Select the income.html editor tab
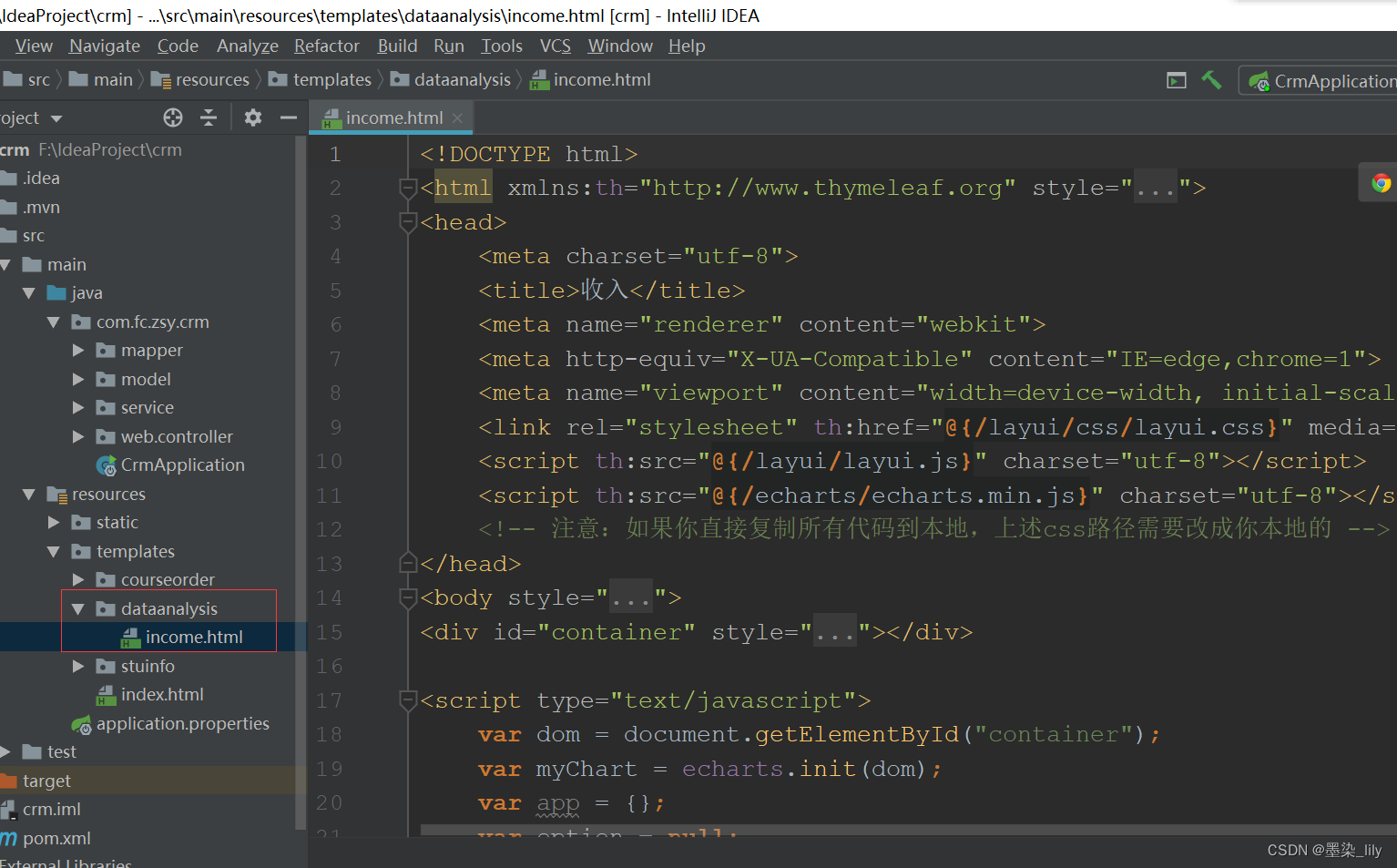This screenshot has height=868, width=1397. 393,117
